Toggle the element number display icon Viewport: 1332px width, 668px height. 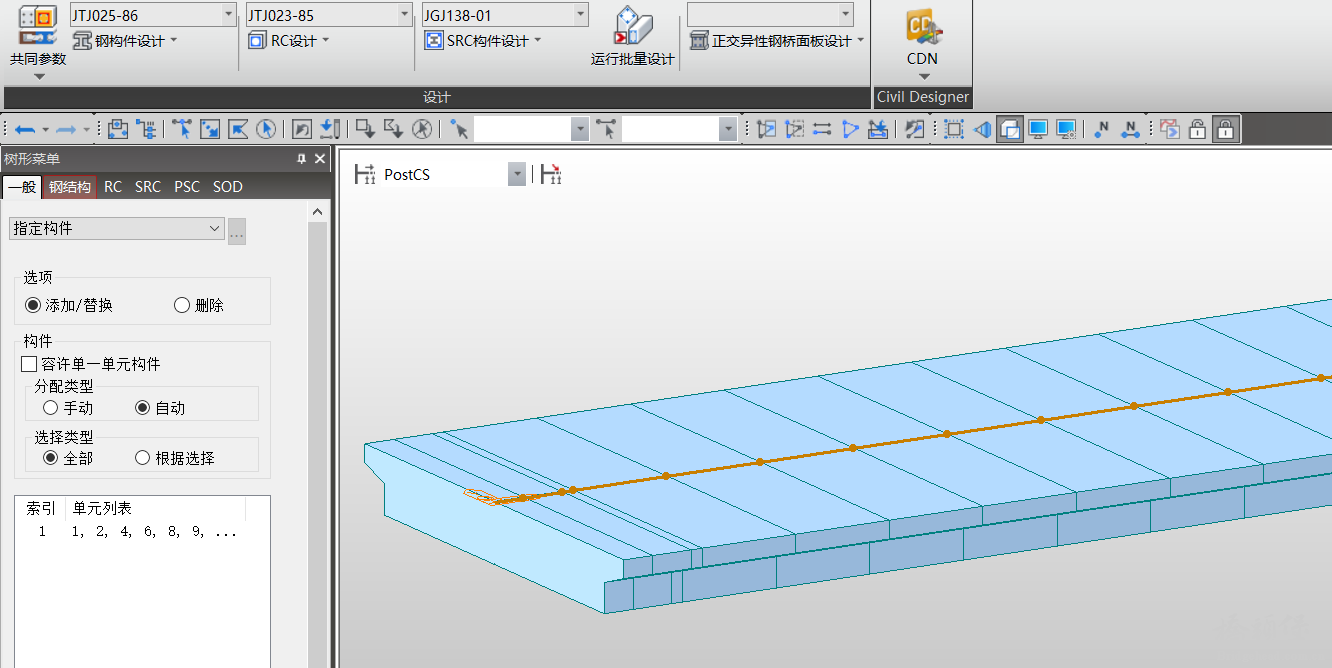click(1130, 129)
